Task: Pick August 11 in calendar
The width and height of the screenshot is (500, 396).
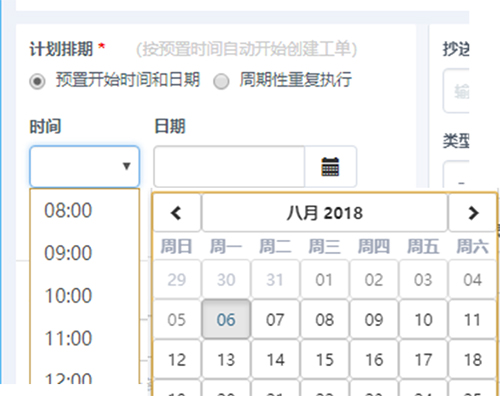Action: point(472,320)
